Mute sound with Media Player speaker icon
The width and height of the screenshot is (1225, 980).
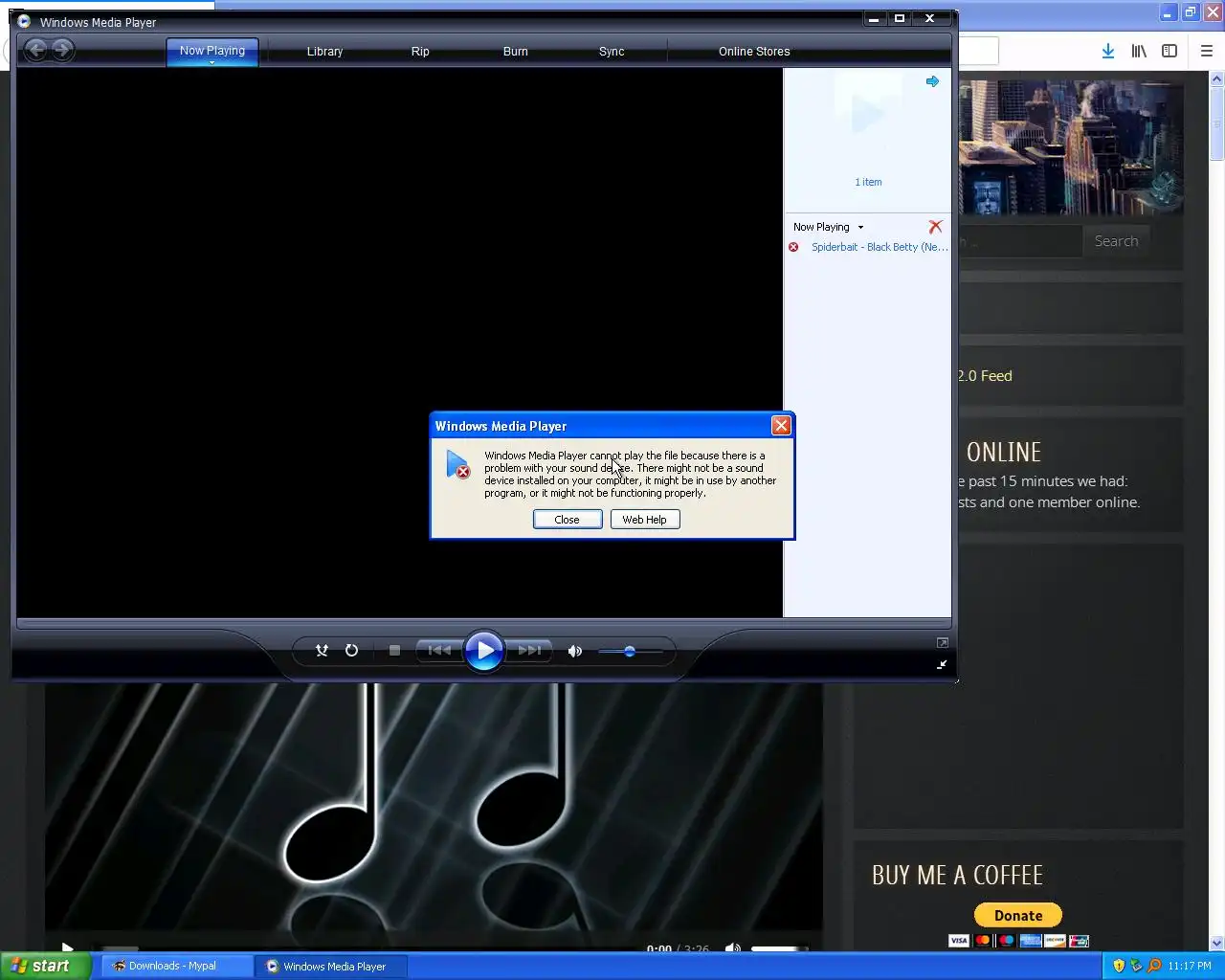(x=574, y=651)
